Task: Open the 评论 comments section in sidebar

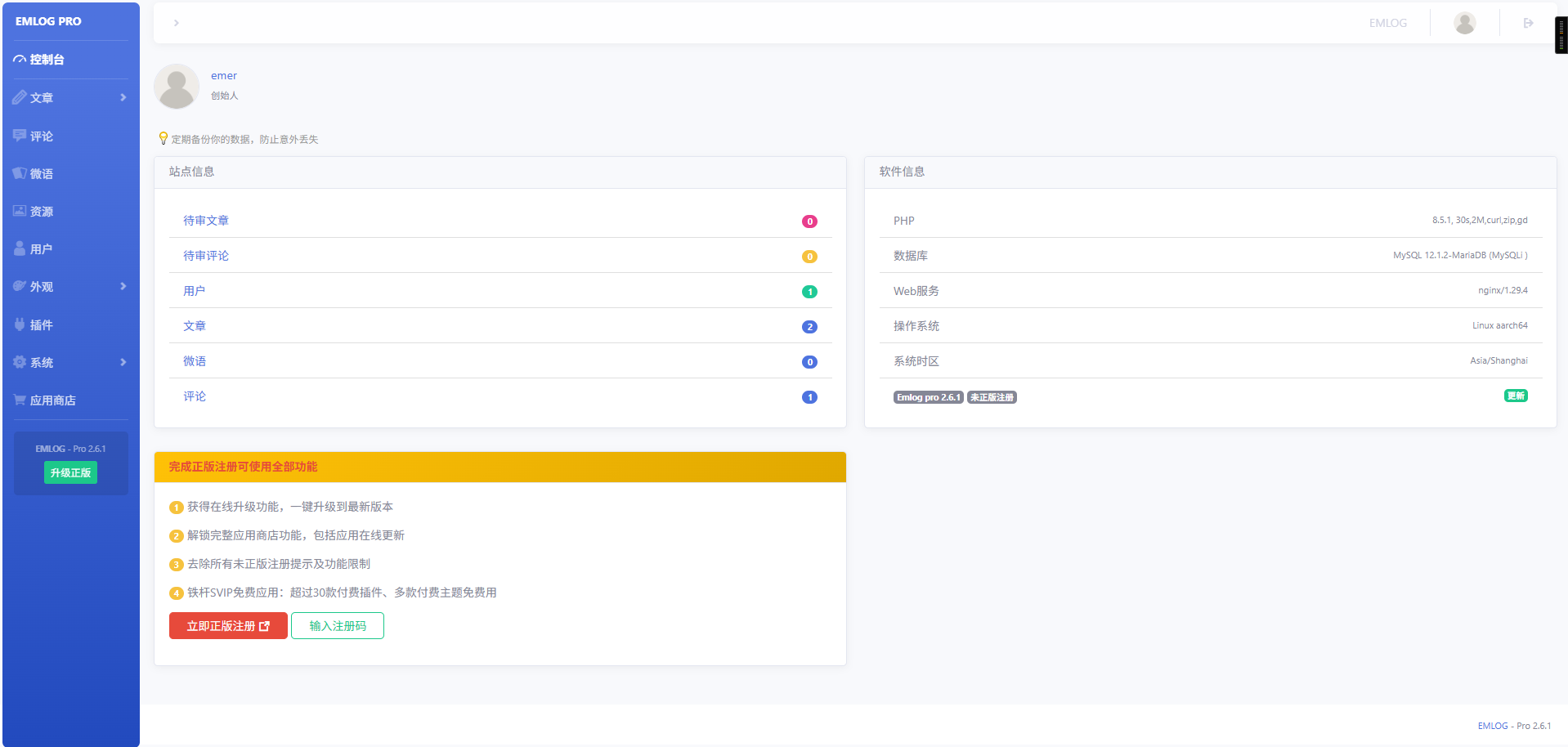Action: click(42, 136)
